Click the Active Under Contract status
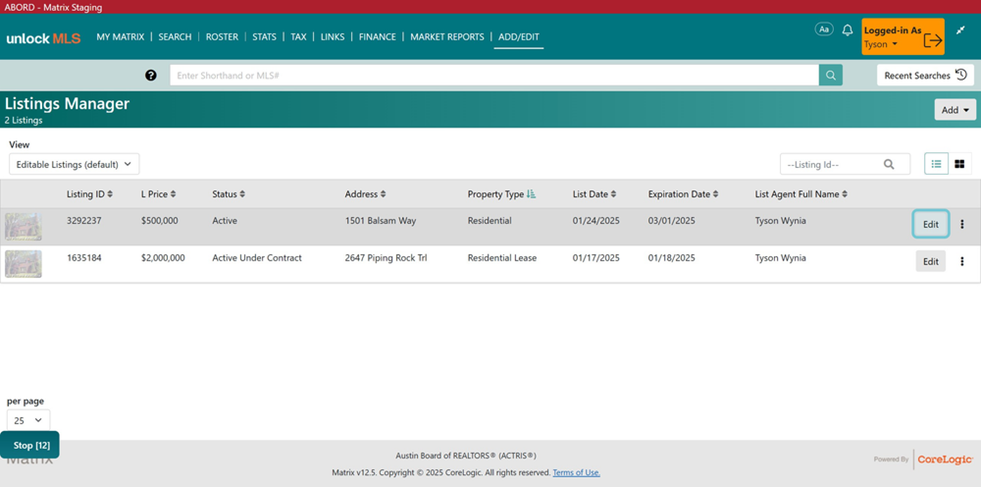This screenshot has width=981, height=487. 257,257
